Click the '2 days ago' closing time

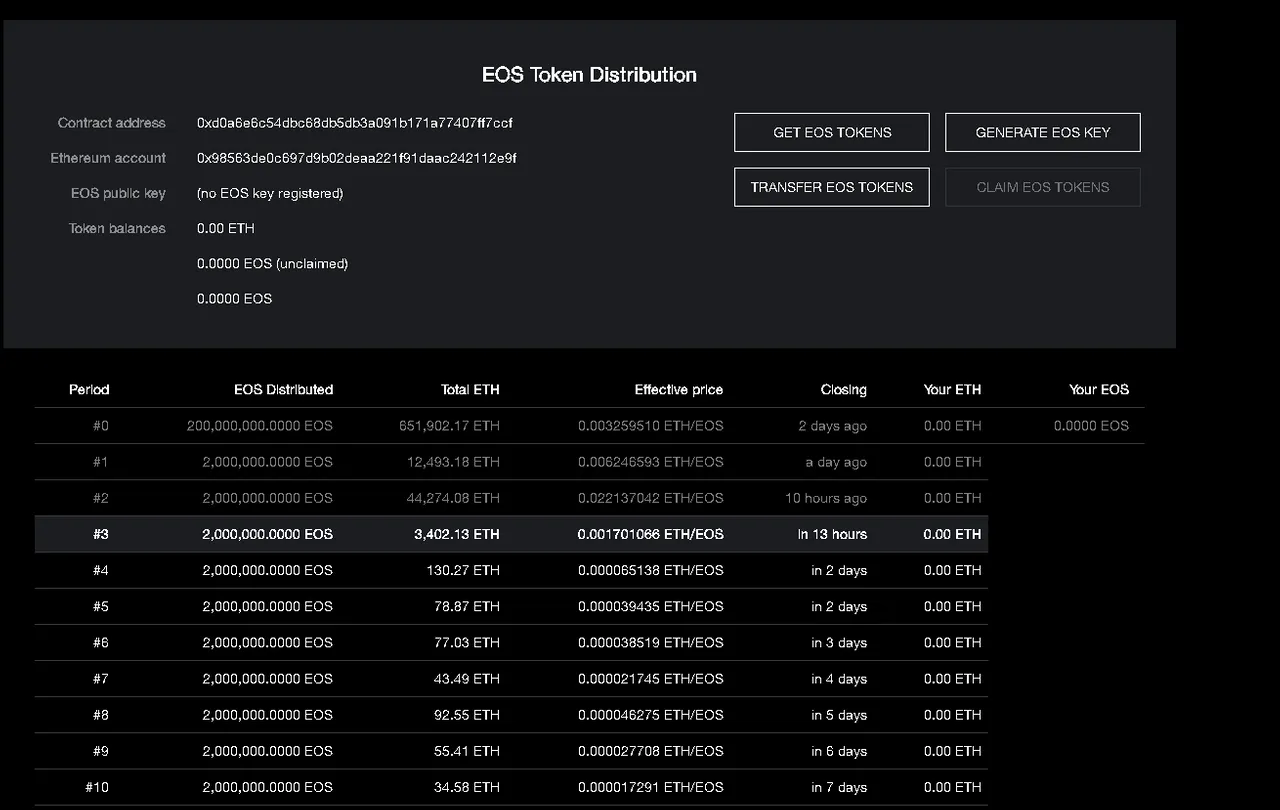click(833, 426)
